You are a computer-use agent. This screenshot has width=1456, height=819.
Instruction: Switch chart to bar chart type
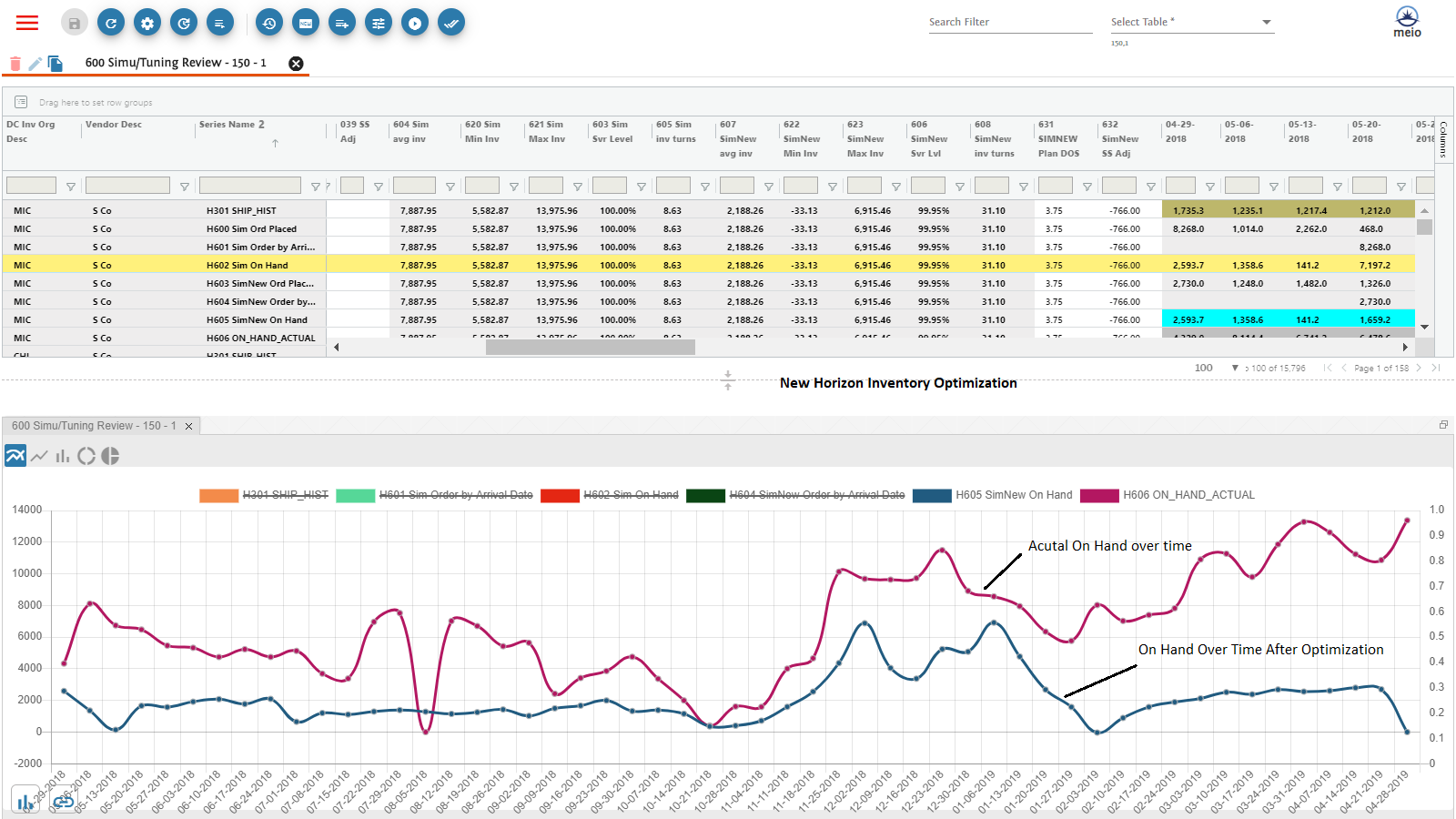click(62, 456)
